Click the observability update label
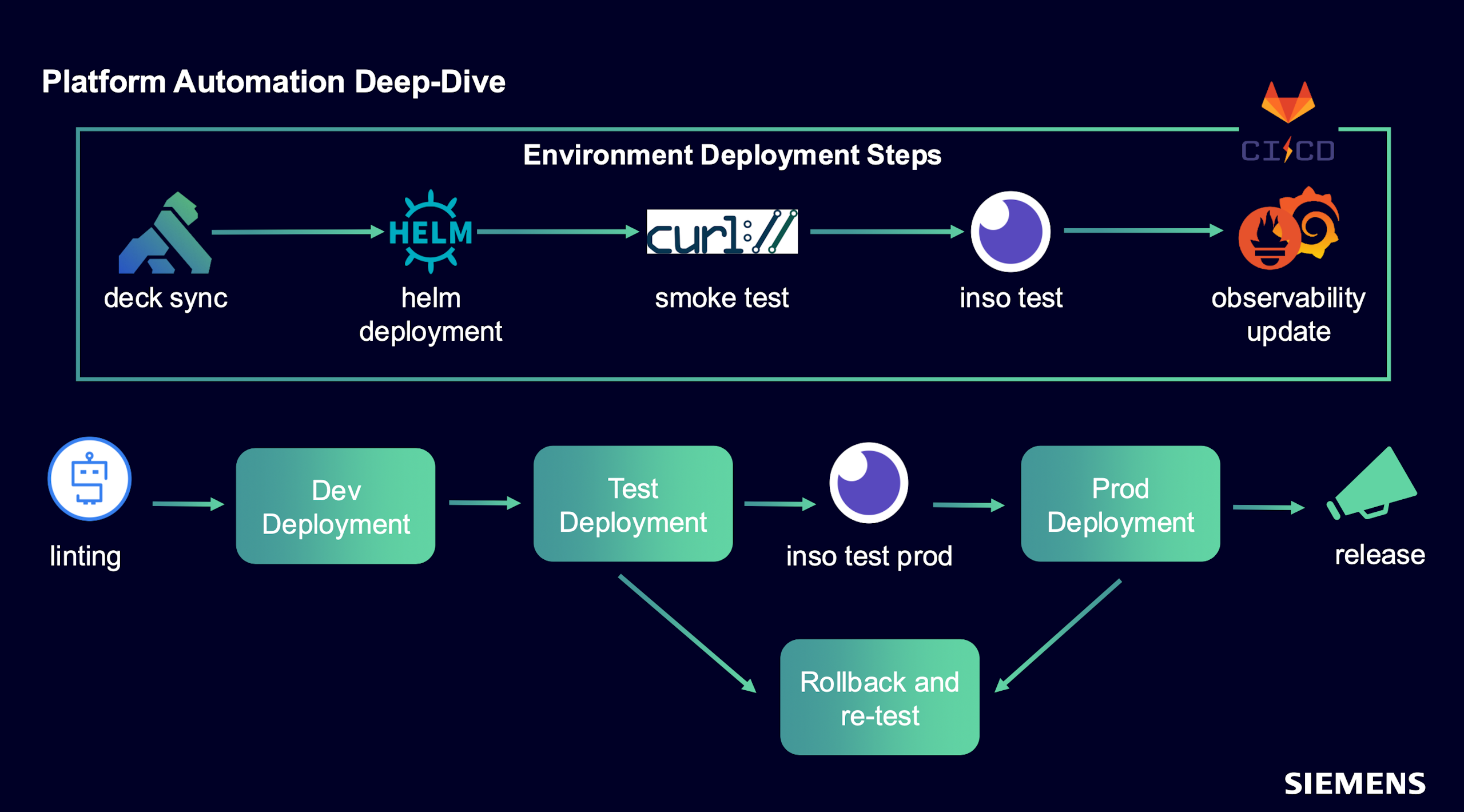This screenshot has width=1464, height=812. 1288,315
